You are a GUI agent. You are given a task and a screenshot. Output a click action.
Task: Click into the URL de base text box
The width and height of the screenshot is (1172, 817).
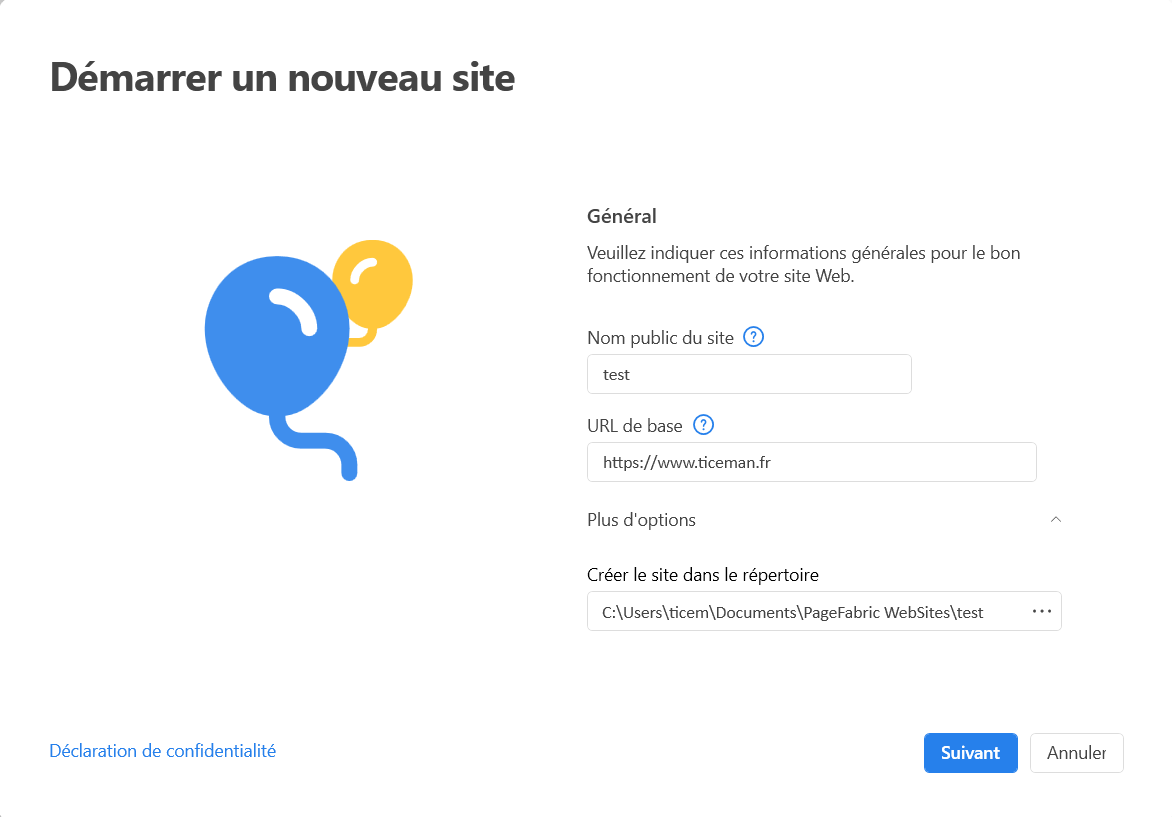click(812, 462)
